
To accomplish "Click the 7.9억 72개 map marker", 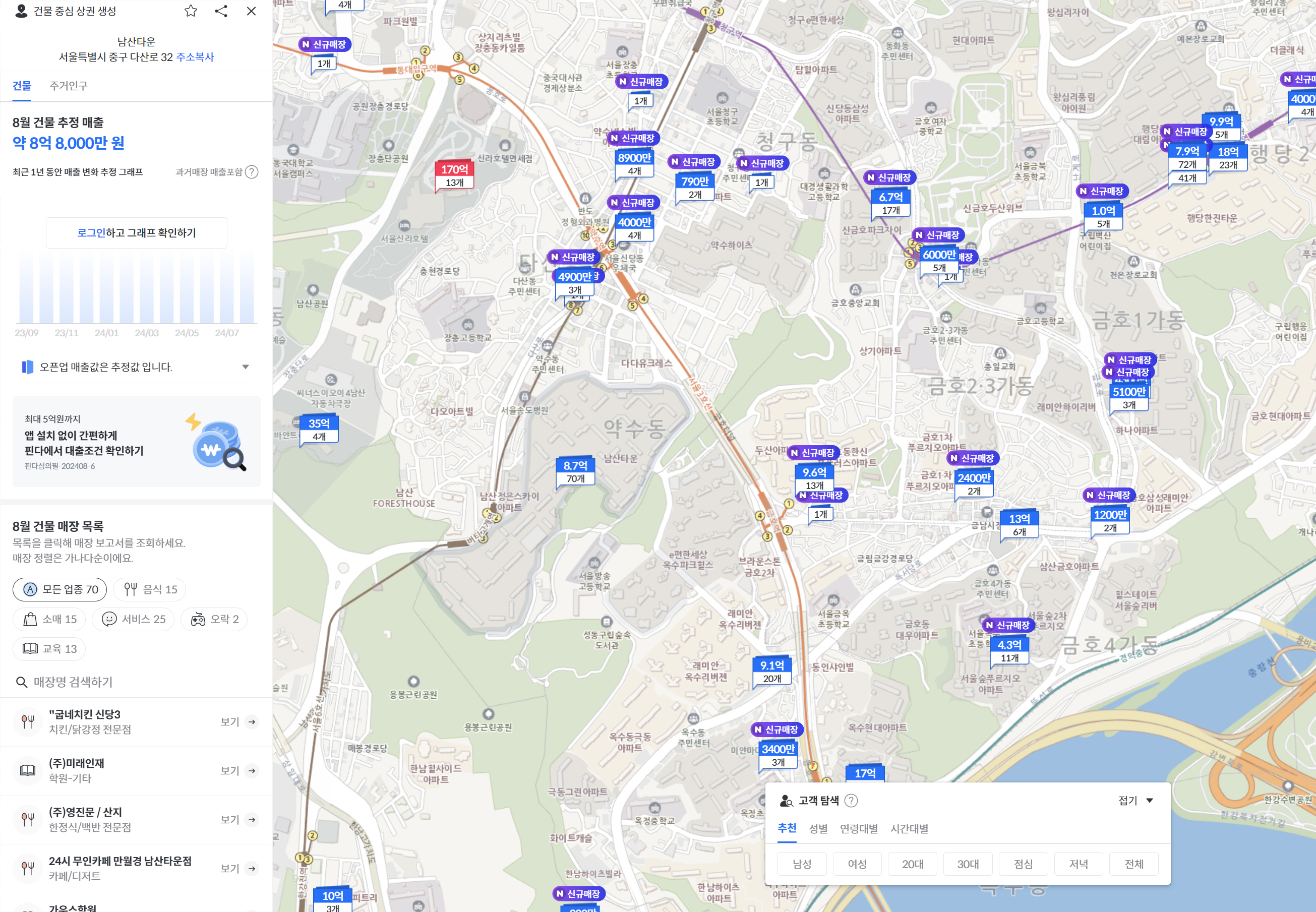I will pyautogui.click(x=1187, y=158).
